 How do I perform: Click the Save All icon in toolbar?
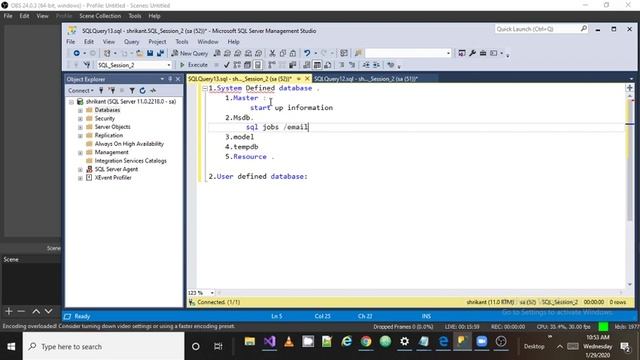pyautogui.click(x=160, y=53)
